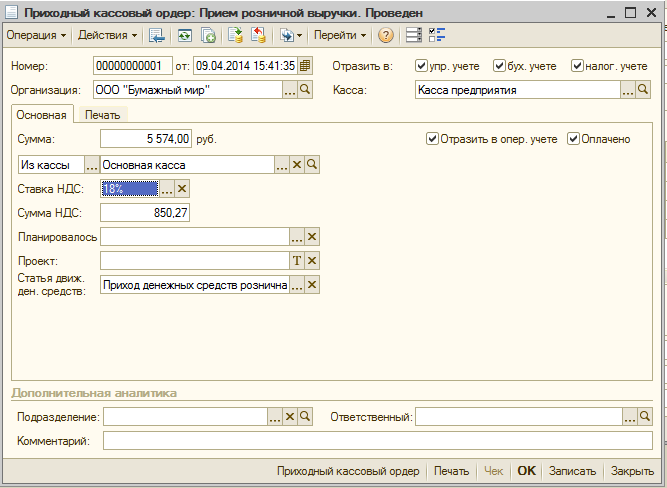Click the Подразделение input field
The image size is (667, 488).
pos(185,417)
